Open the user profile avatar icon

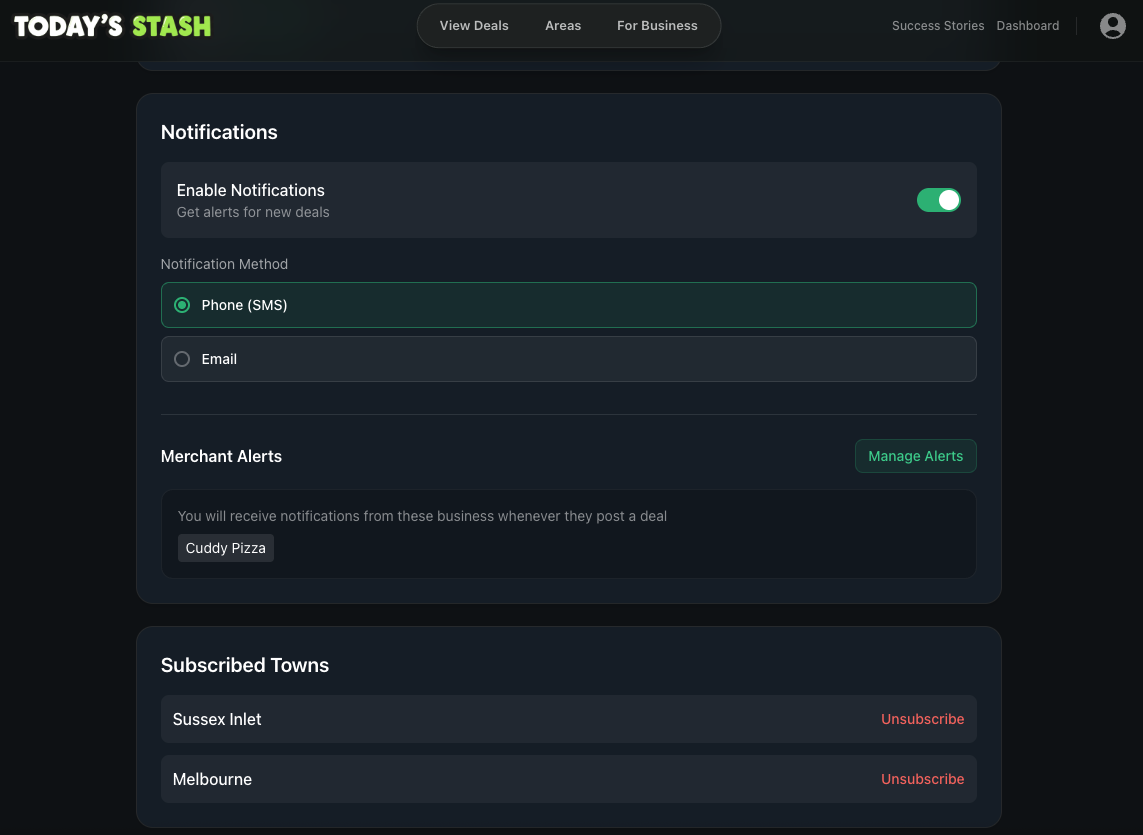(1113, 26)
